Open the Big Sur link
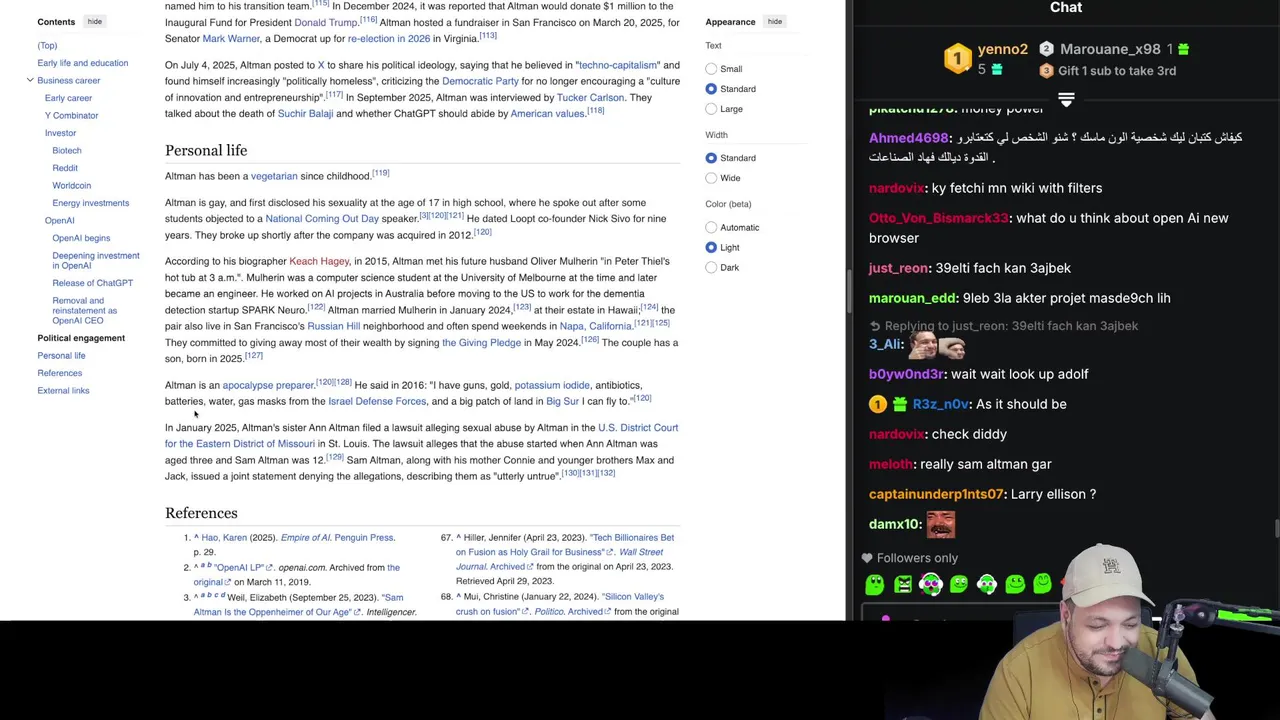Image resolution: width=1280 pixels, height=720 pixels. [562, 401]
